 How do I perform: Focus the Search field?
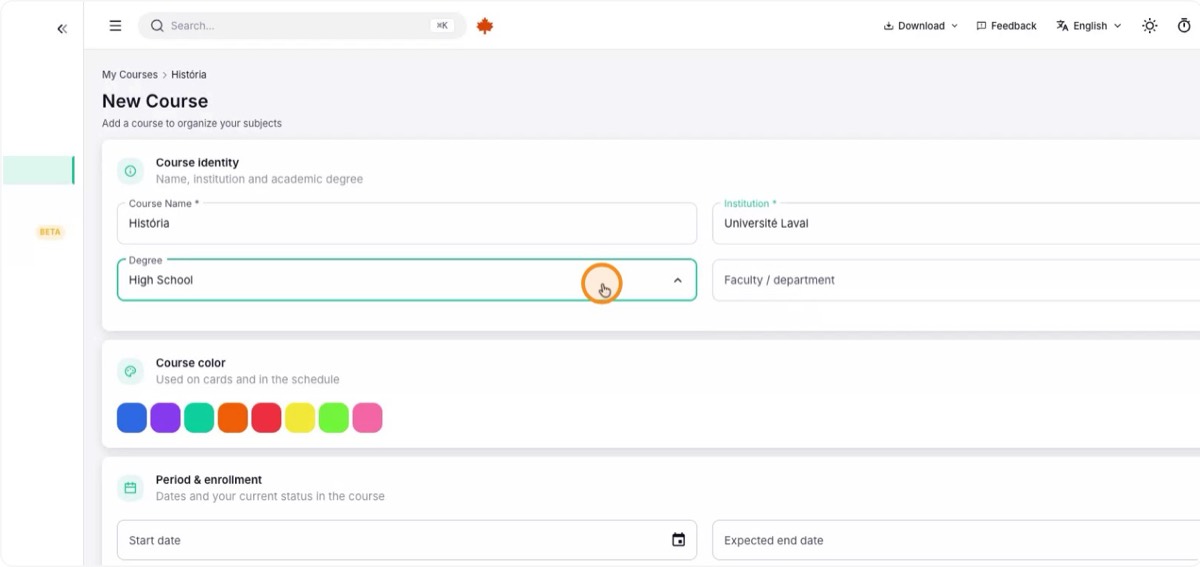(x=302, y=26)
